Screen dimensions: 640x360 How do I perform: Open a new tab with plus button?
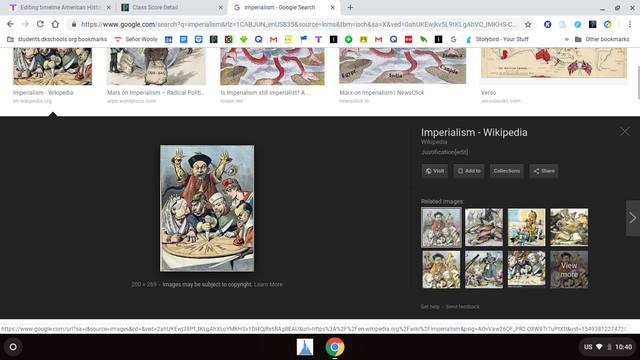[x=350, y=7]
